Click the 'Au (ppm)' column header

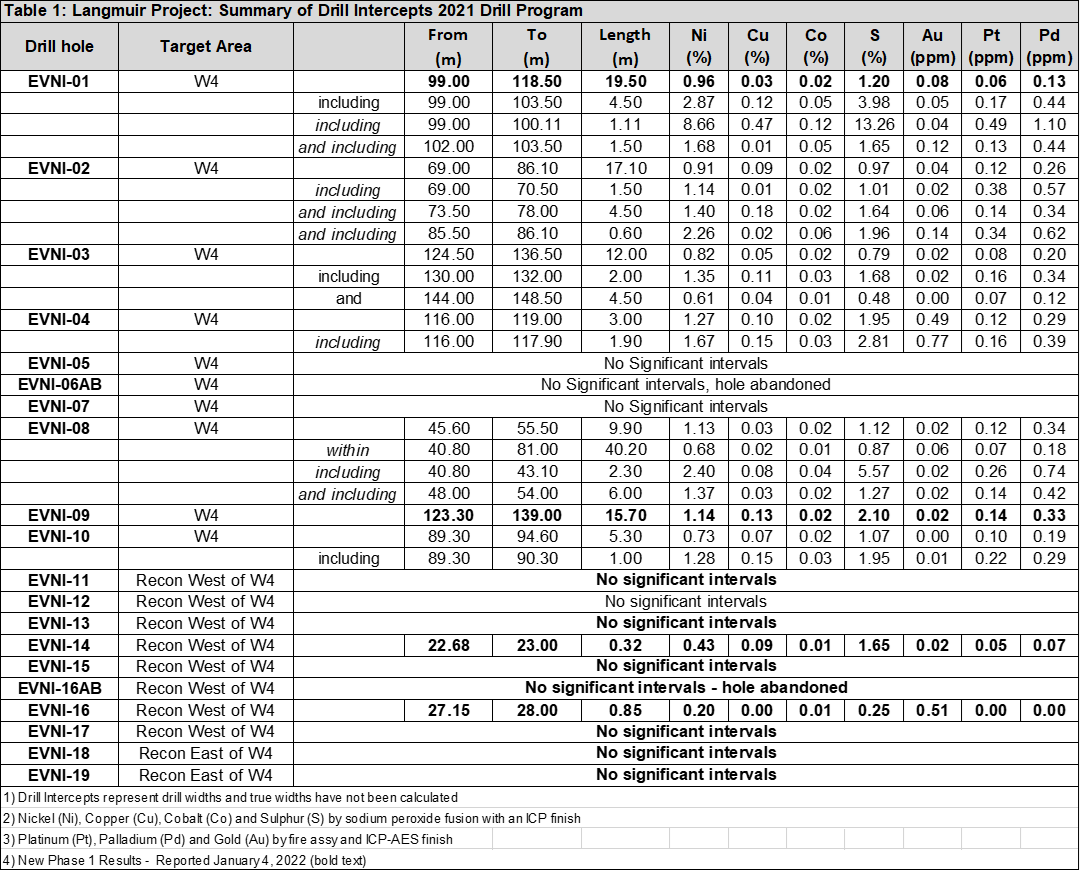point(933,46)
